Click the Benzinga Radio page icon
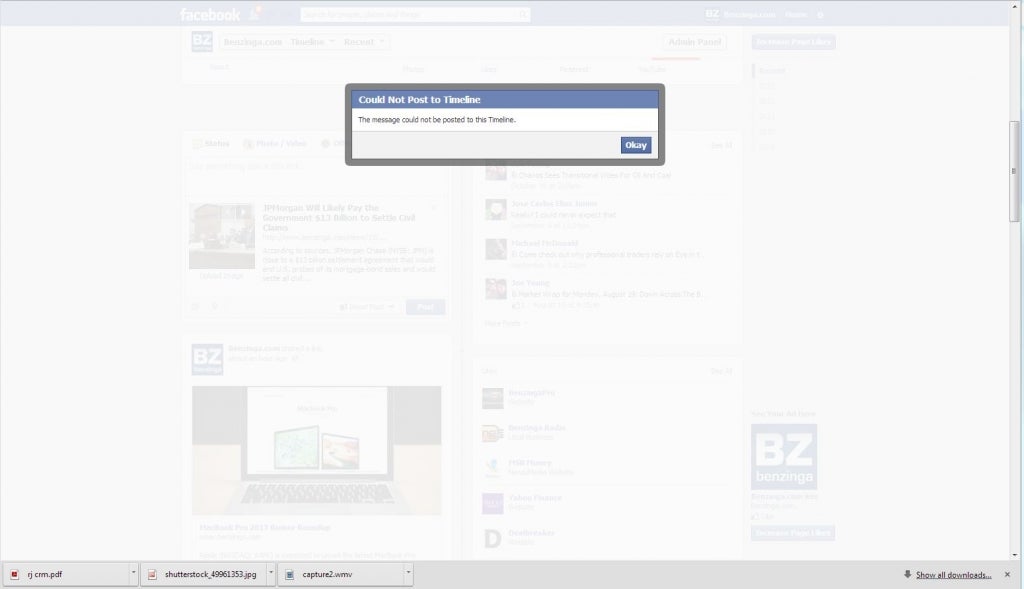1024x589 pixels. click(492, 433)
